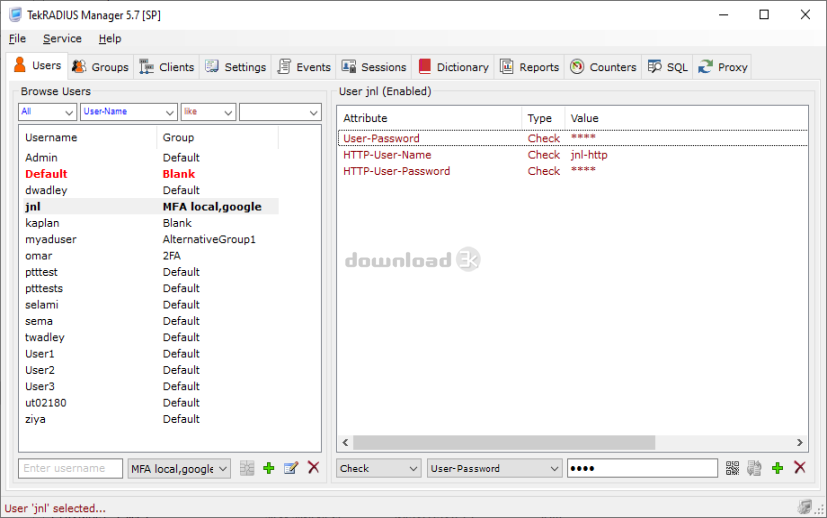Switch to the Counters tab
Image resolution: width=827 pixels, height=518 pixels.
click(x=603, y=67)
